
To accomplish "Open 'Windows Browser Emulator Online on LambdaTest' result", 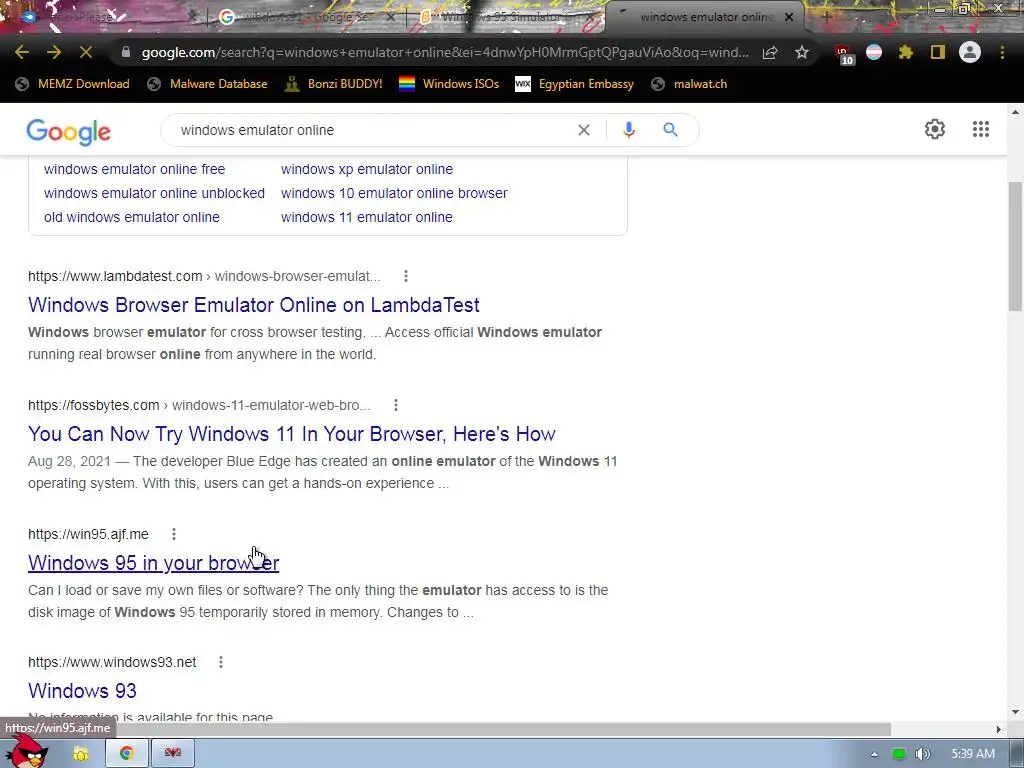I will pos(253,305).
